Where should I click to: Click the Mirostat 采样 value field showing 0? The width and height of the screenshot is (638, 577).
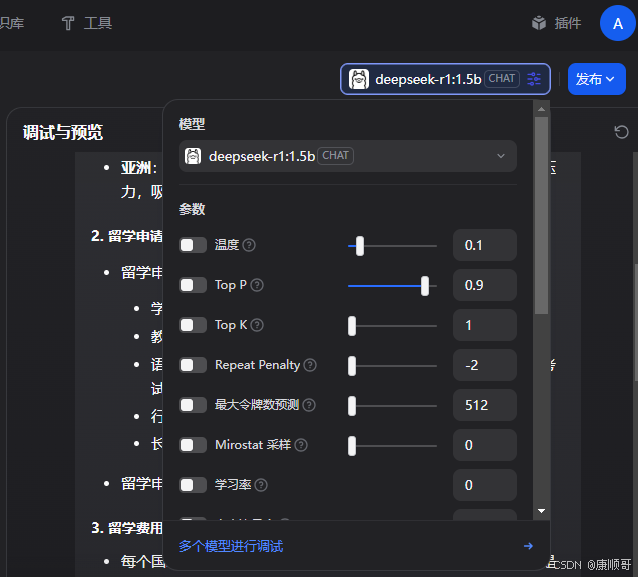click(485, 445)
